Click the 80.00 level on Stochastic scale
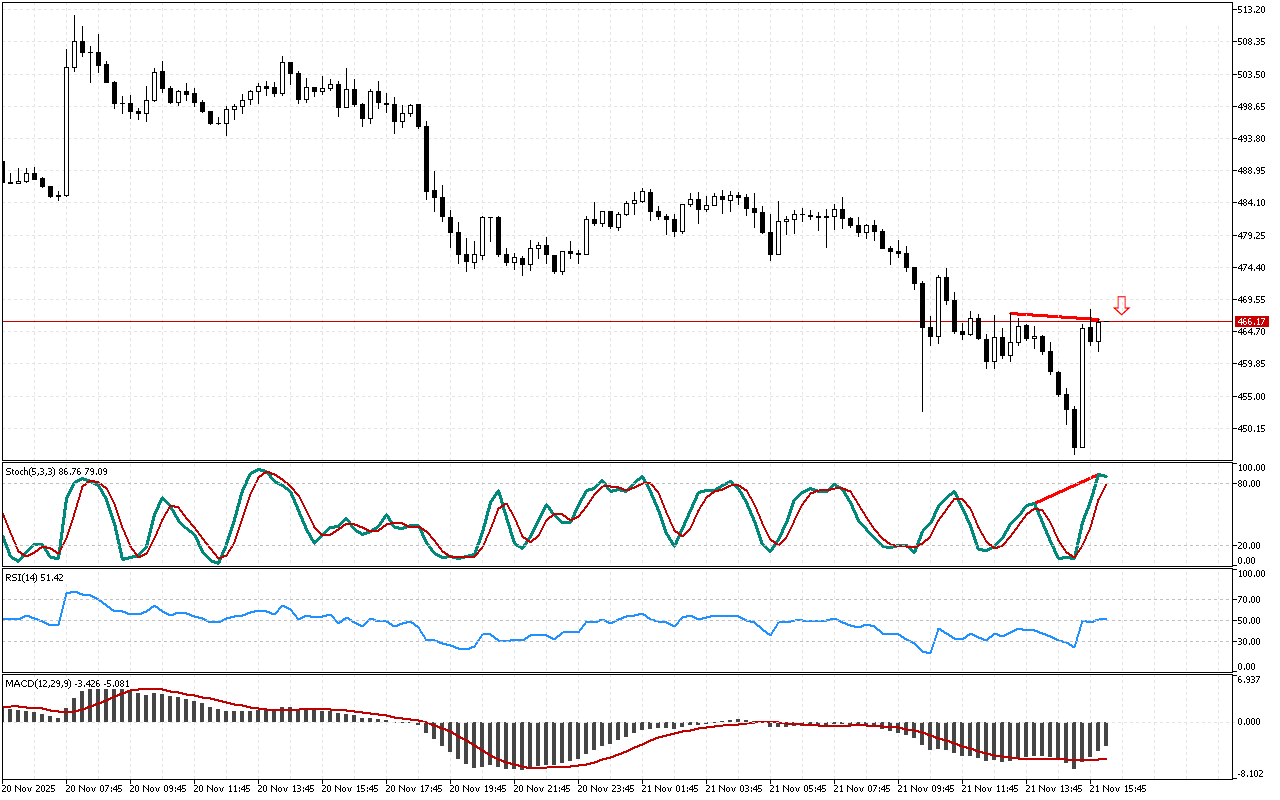 (x=1249, y=484)
